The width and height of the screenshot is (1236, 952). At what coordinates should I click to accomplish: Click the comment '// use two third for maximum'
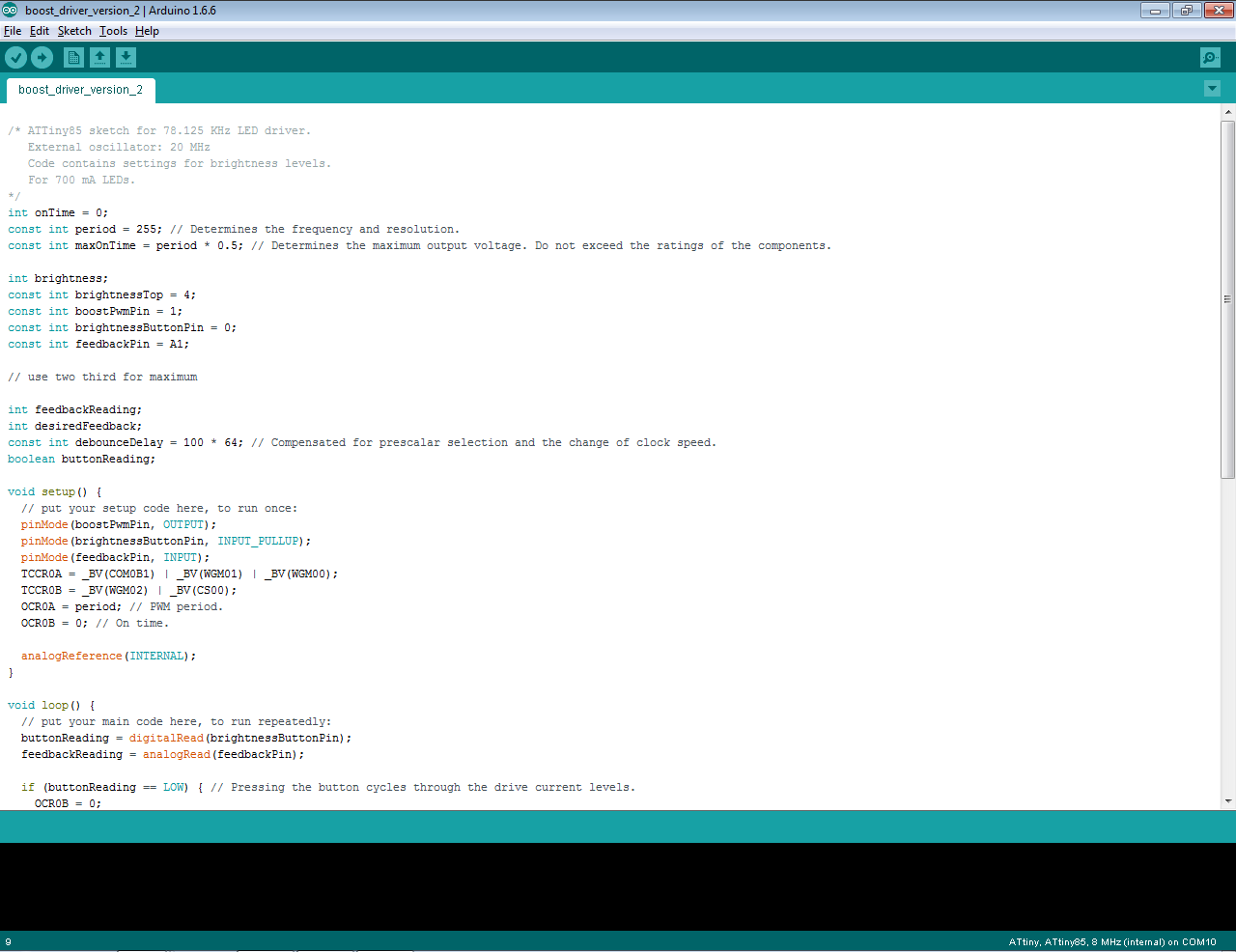(102, 378)
